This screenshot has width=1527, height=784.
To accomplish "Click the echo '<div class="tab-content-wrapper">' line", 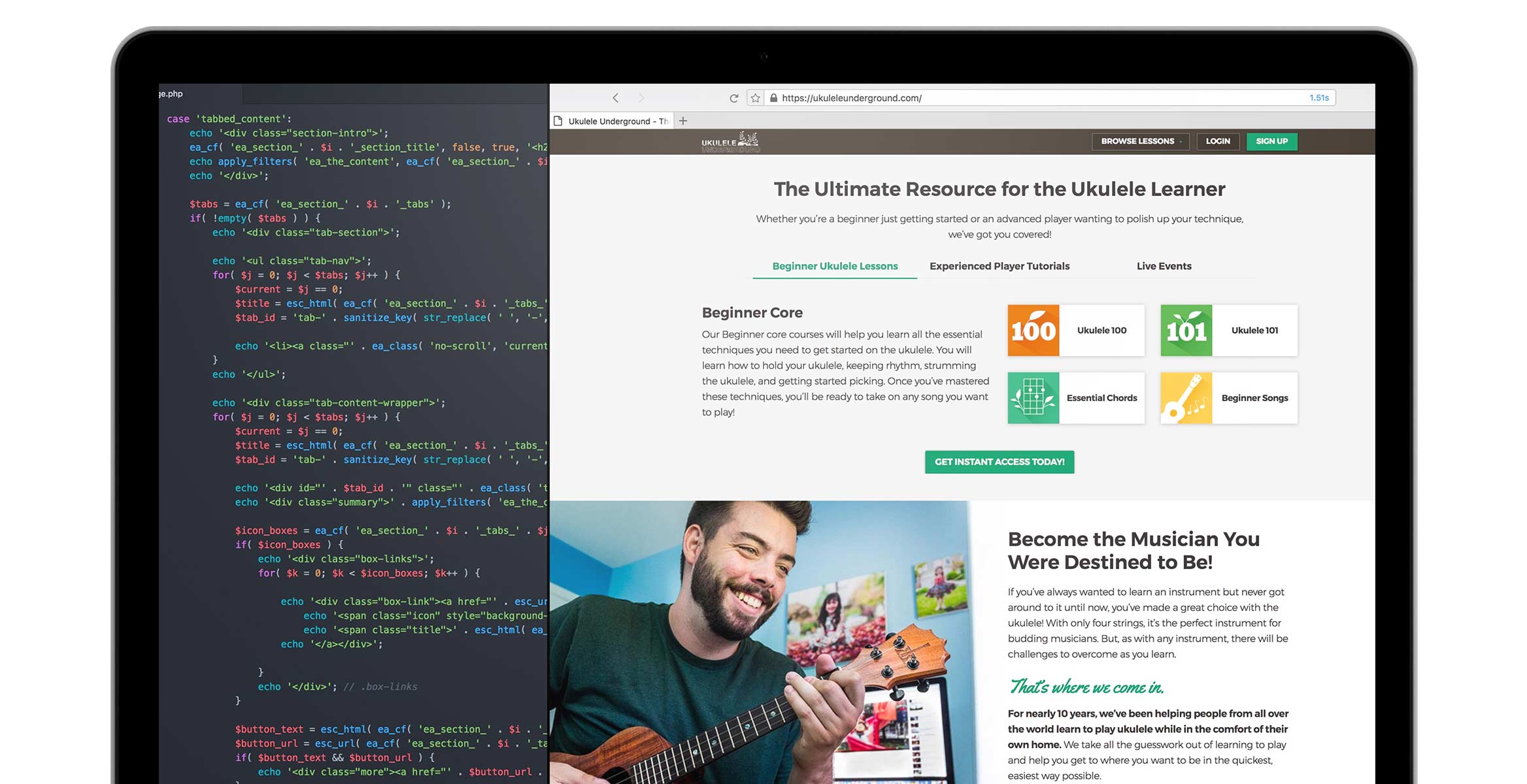I will tap(329, 403).
